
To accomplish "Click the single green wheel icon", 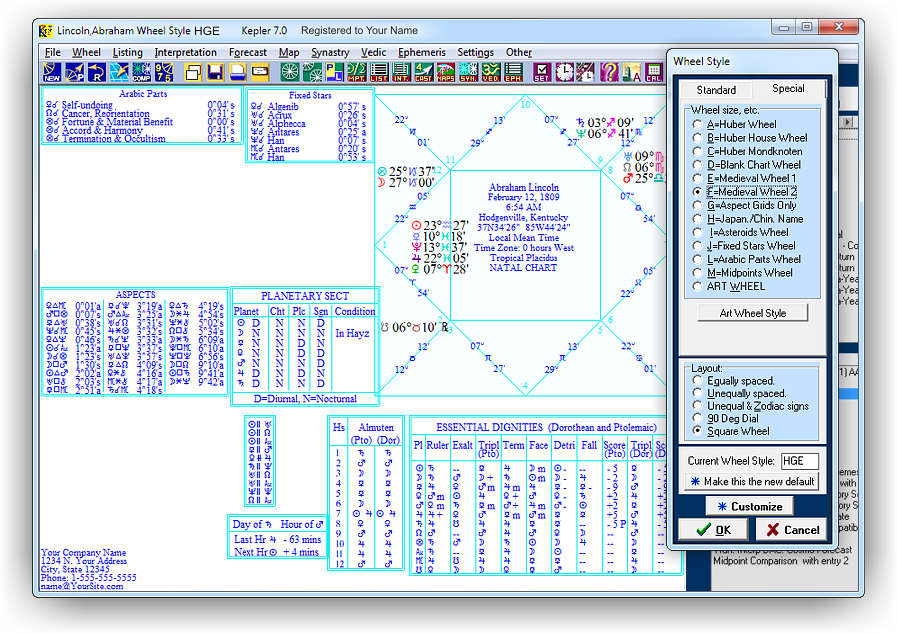I will [x=290, y=72].
